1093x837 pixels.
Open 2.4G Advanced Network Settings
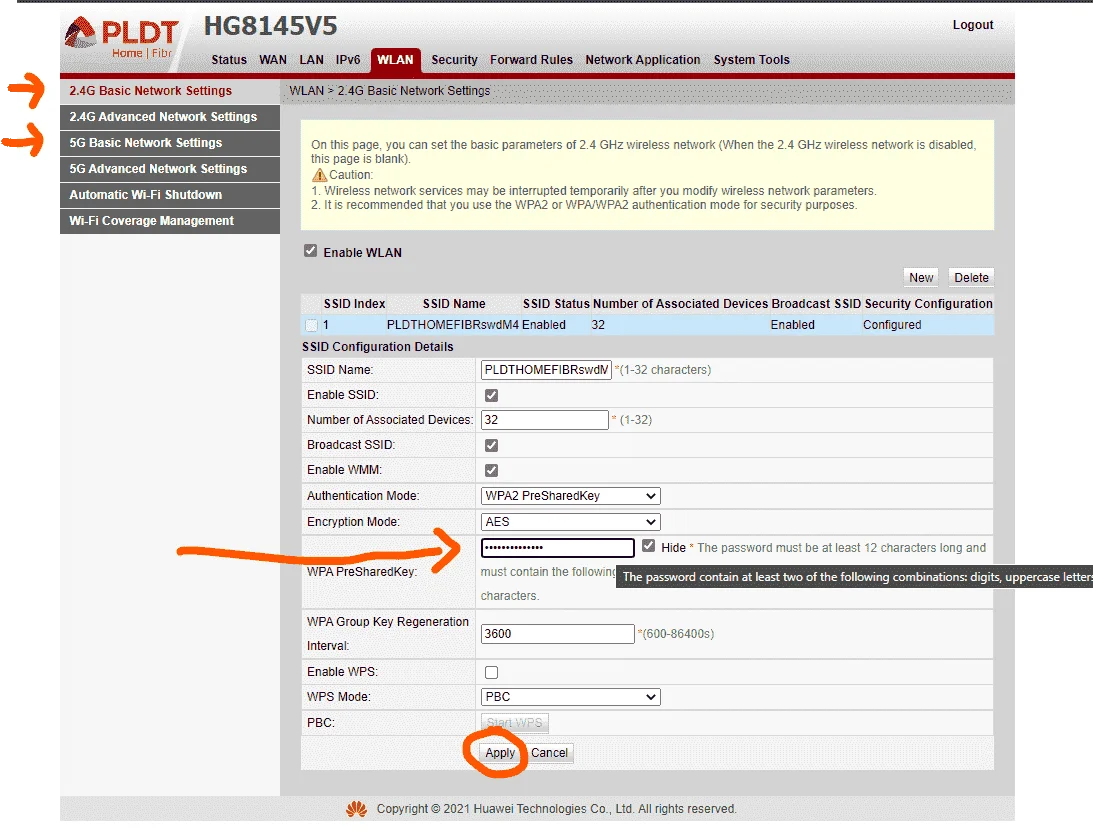170,117
